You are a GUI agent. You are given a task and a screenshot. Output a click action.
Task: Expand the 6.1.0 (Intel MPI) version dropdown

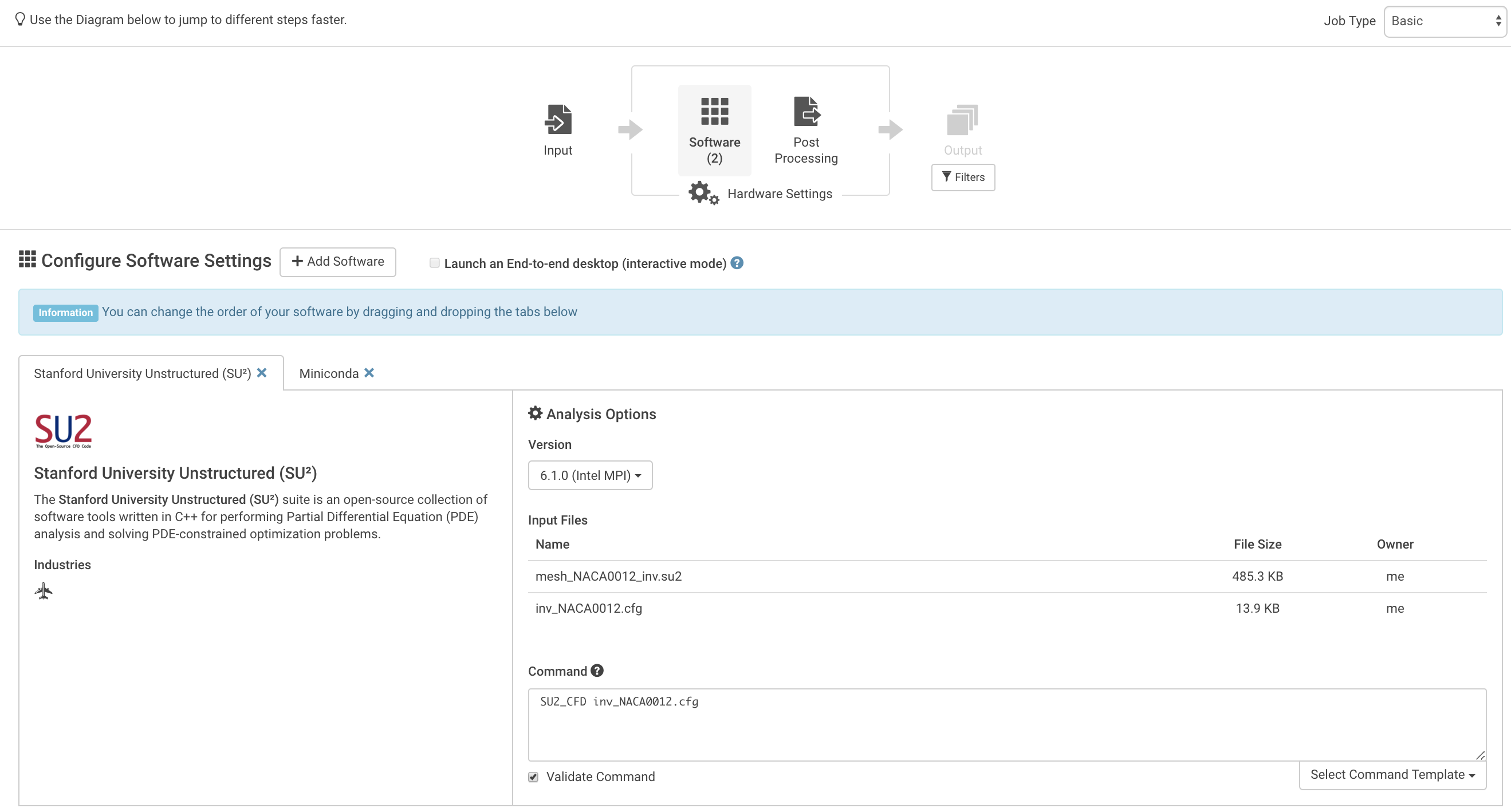(x=589, y=475)
